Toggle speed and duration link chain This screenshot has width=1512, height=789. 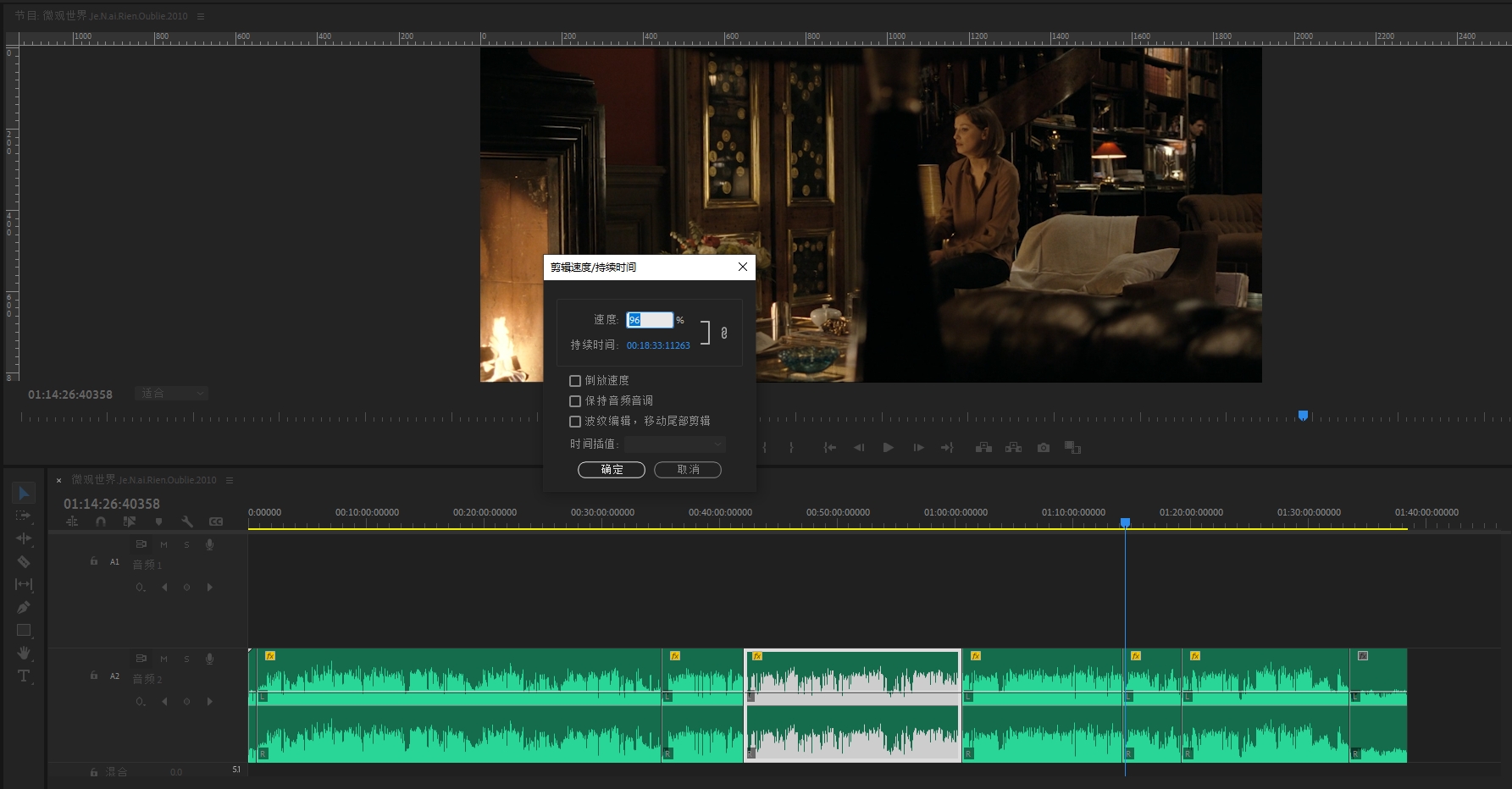(x=723, y=333)
